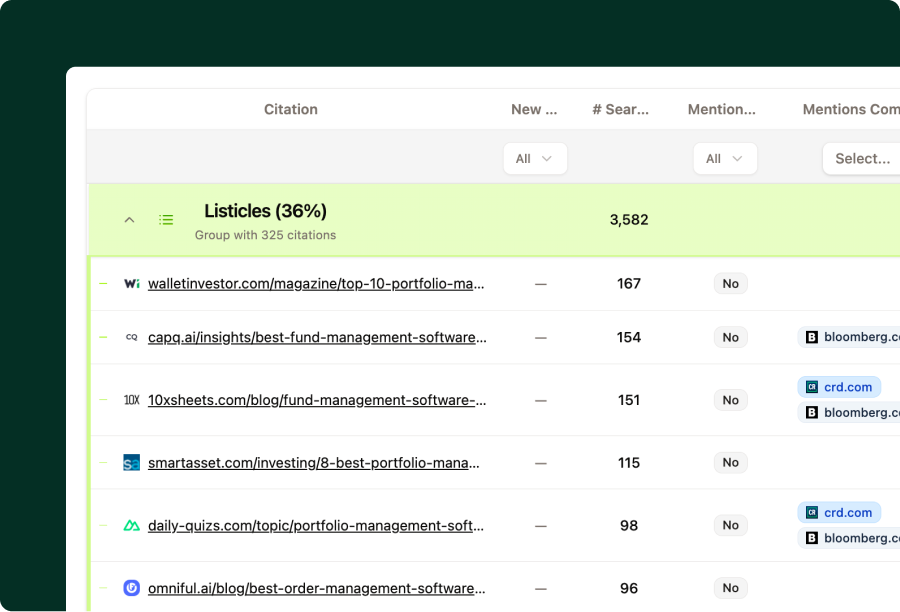
Task: Click the No badge in capq.ai row
Action: point(731,337)
